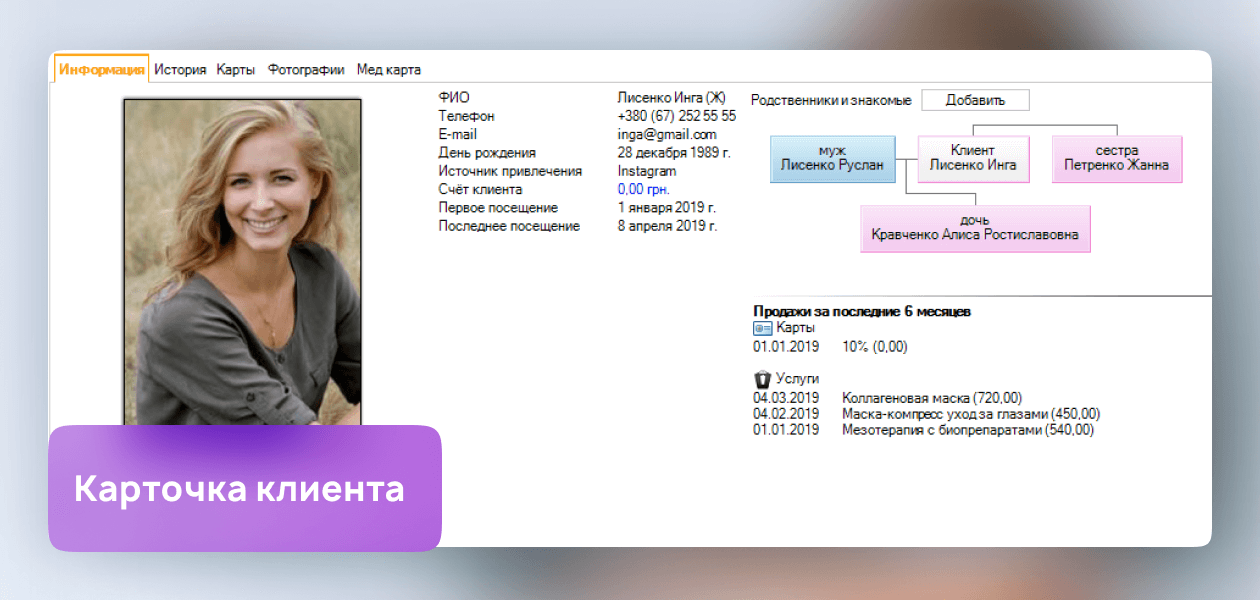Click the Услуги section bucket icon
The height and width of the screenshot is (600, 1260).
[x=762, y=379]
